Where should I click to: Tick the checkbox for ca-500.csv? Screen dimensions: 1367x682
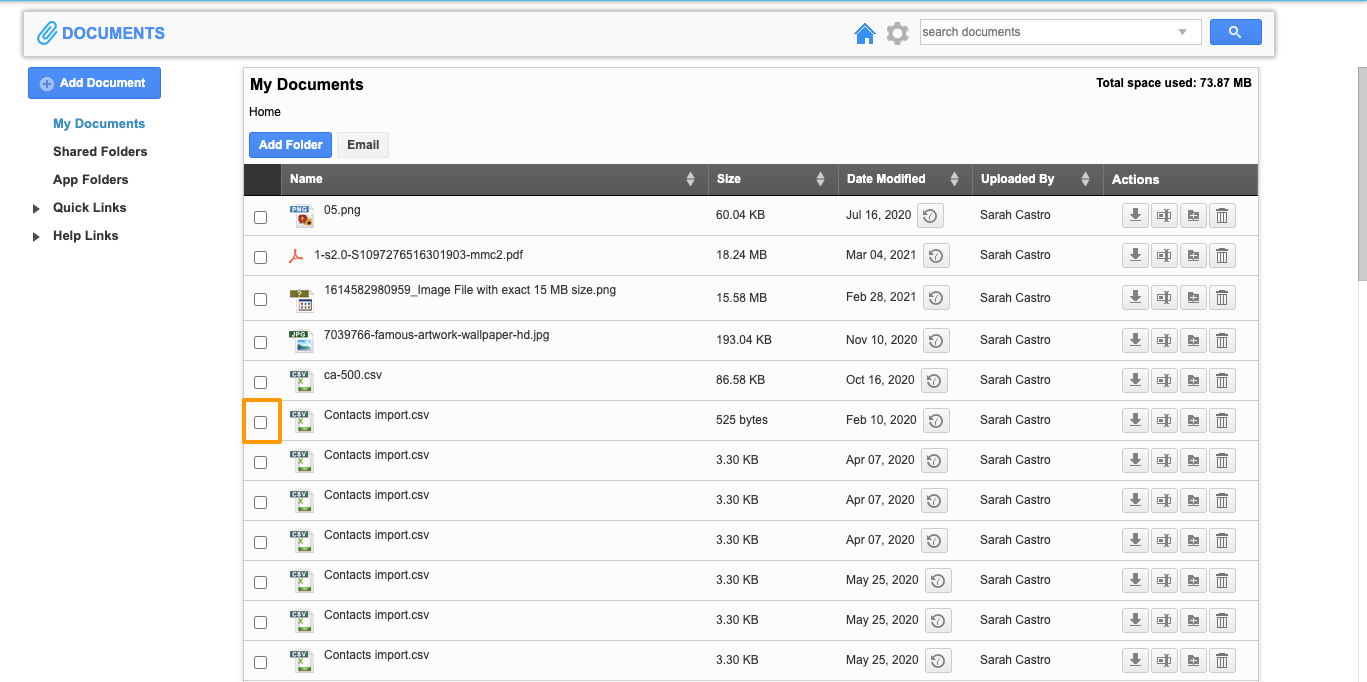[x=261, y=382]
